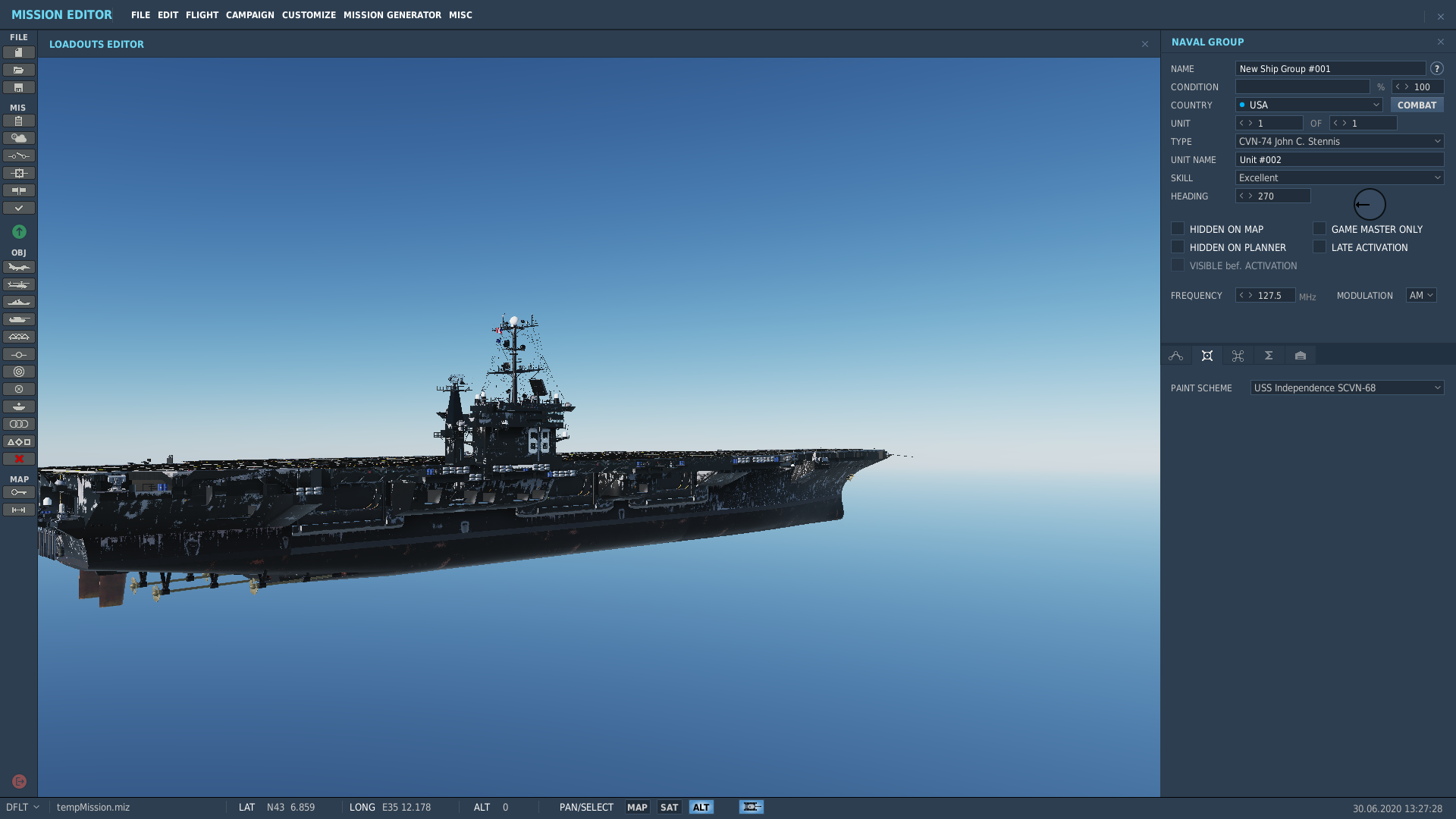Expand the Paint Scheme dropdown
1456x819 pixels.
(1347, 388)
